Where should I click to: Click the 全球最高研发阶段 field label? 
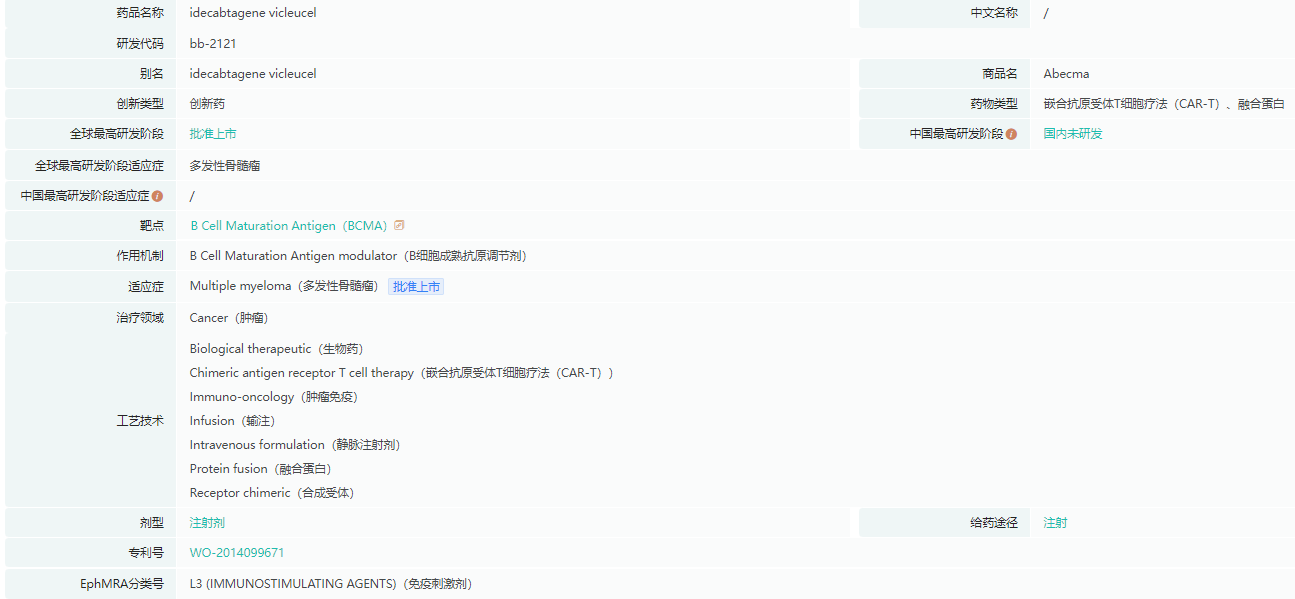(x=116, y=134)
